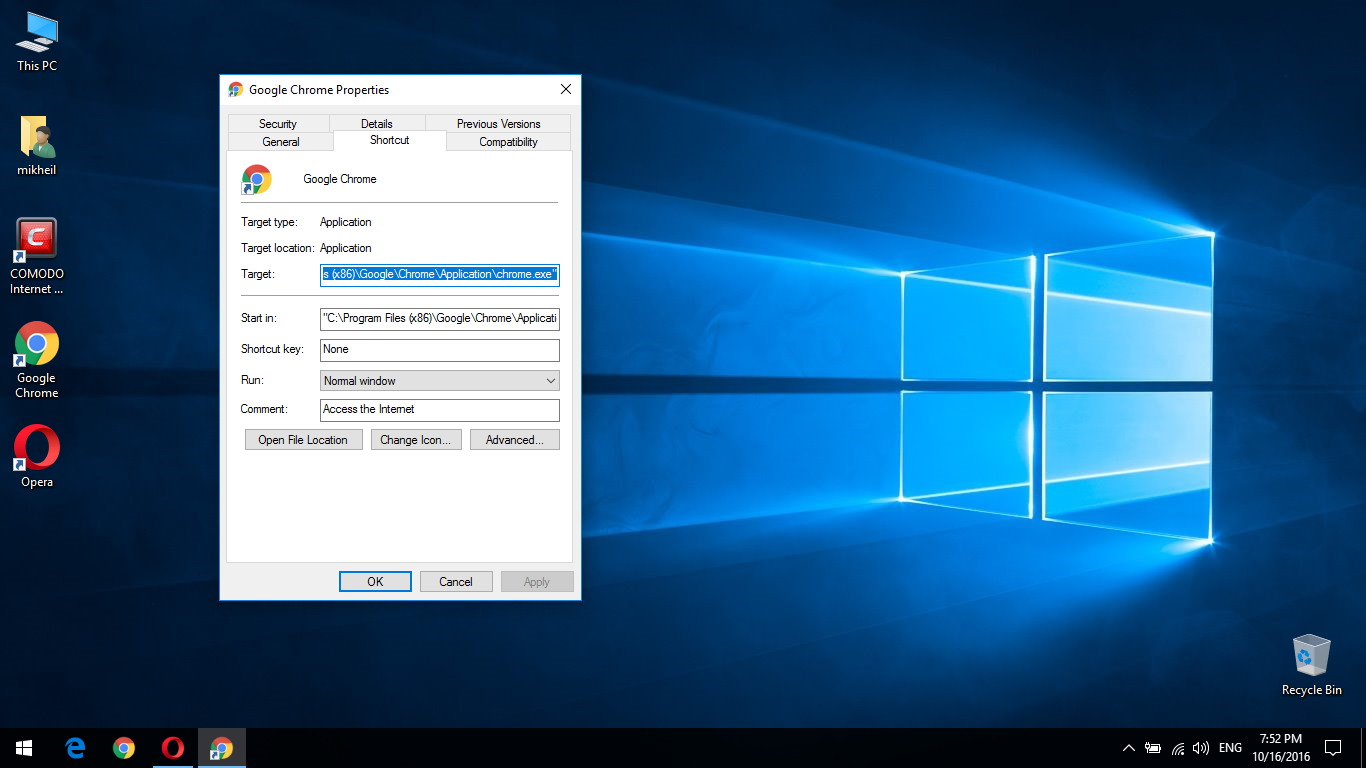Click into the Target path field

pos(439,274)
